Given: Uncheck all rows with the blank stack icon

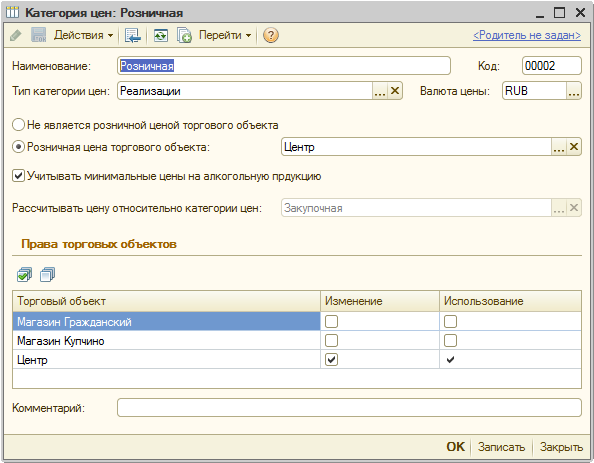Looking at the screenshot, I should pos(47,274).
